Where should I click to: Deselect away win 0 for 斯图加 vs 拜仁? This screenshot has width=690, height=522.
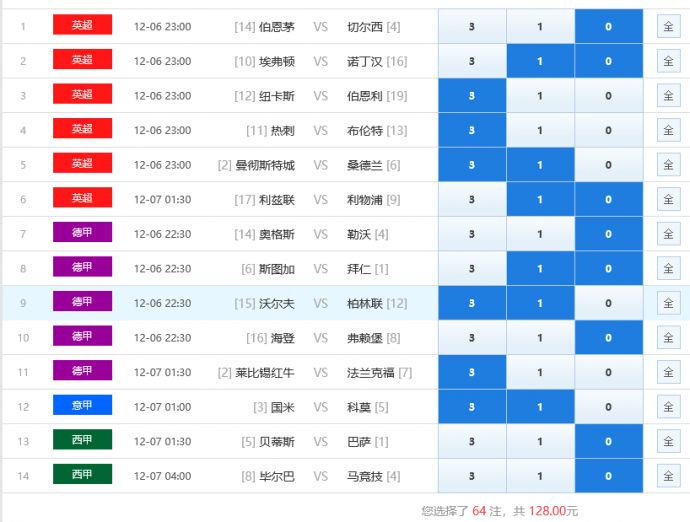click(x=608, y=269)
